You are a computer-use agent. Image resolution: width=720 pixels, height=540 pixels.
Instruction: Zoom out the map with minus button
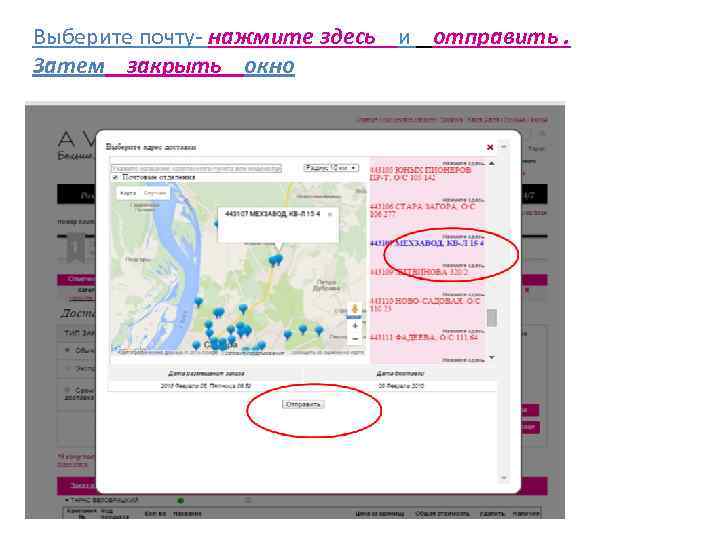click(x=355, y=339)
